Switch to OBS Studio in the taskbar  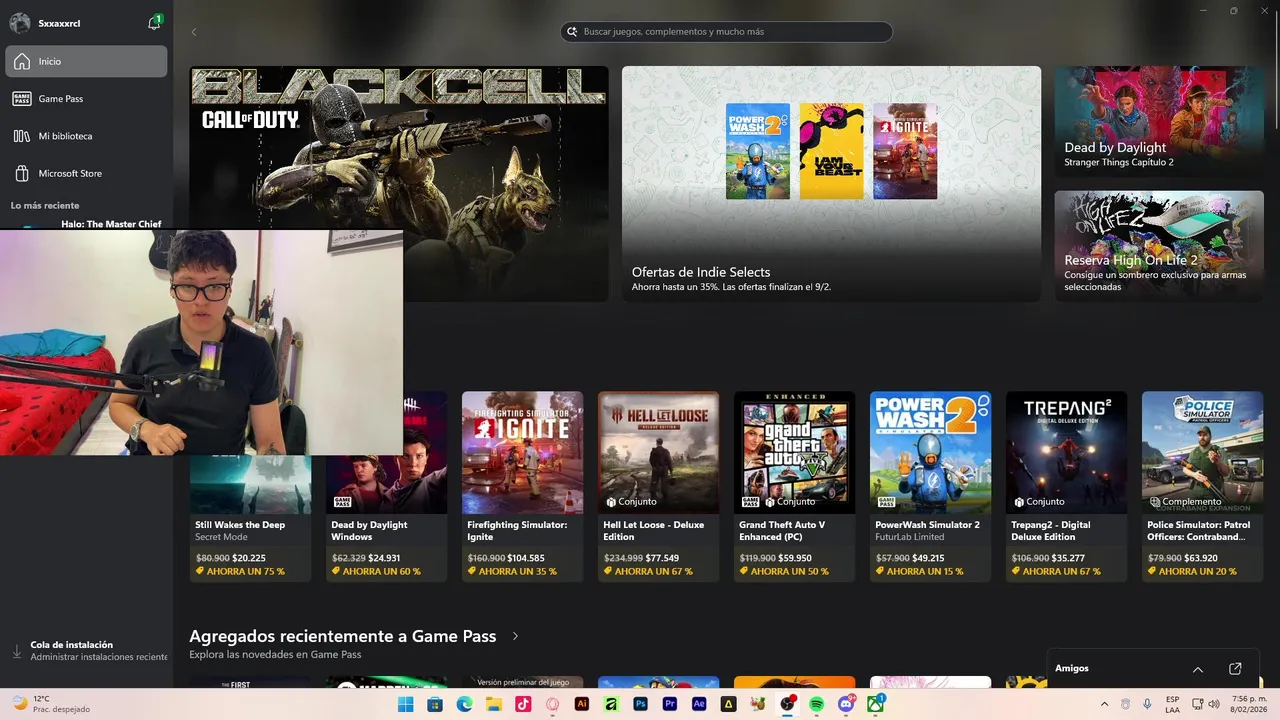(787, 704)
